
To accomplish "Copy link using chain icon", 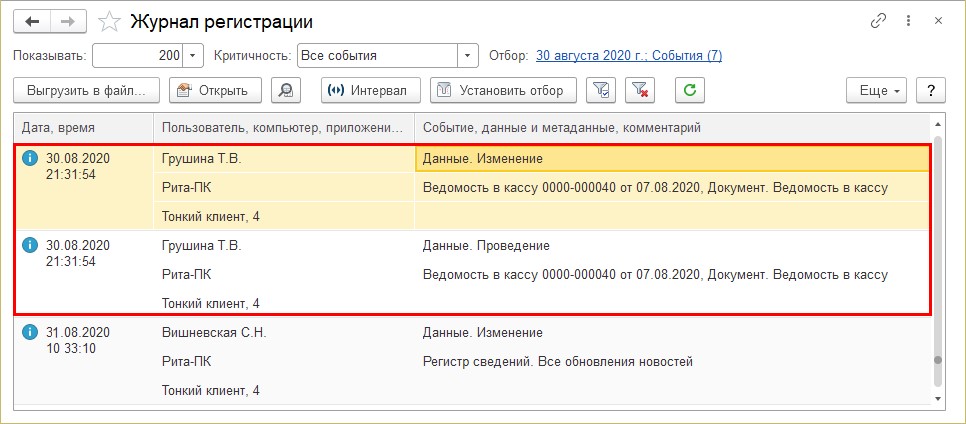I will (878, 22).
